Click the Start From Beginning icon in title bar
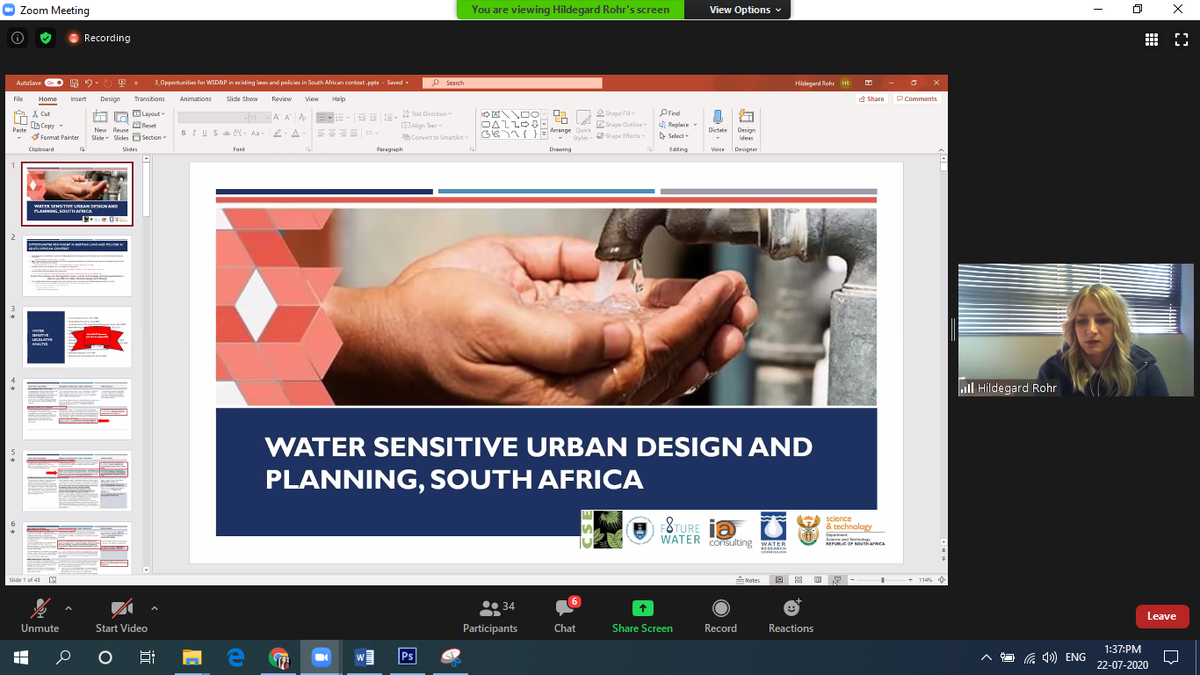This screenshot has width=1200, height=675. tap(121, 83)
